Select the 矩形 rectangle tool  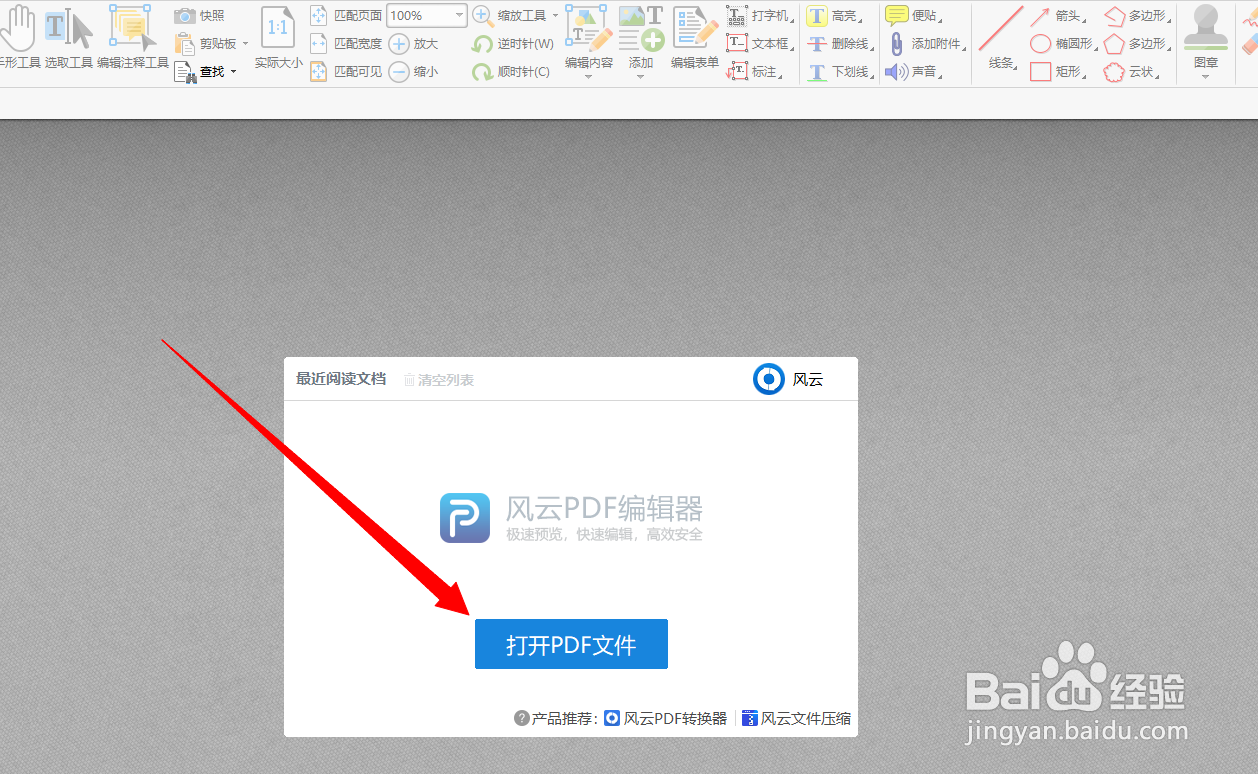click(x=1060, y=71)
